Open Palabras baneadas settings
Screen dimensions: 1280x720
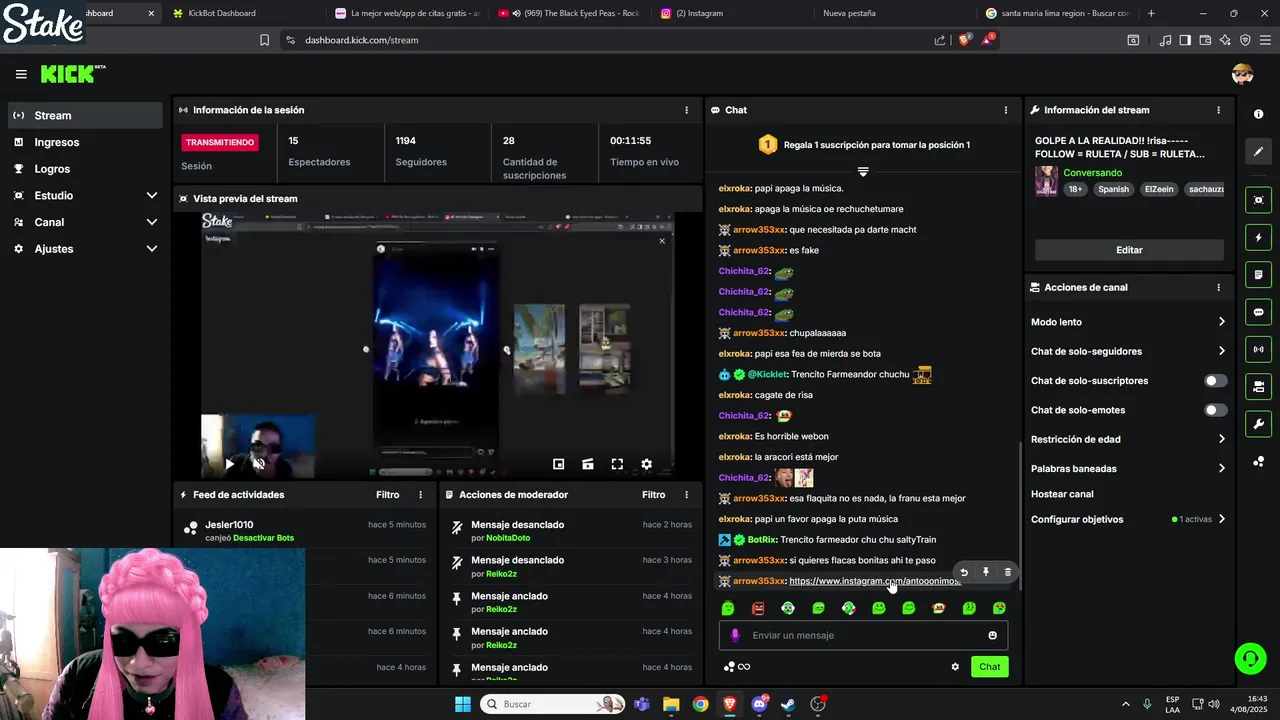click(1128, 468)
